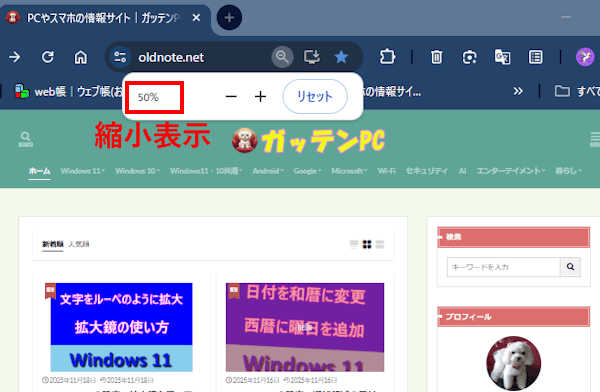Click the trash can extension icon
Viewport: 600px width, 392px height.
tap(437, 57)
